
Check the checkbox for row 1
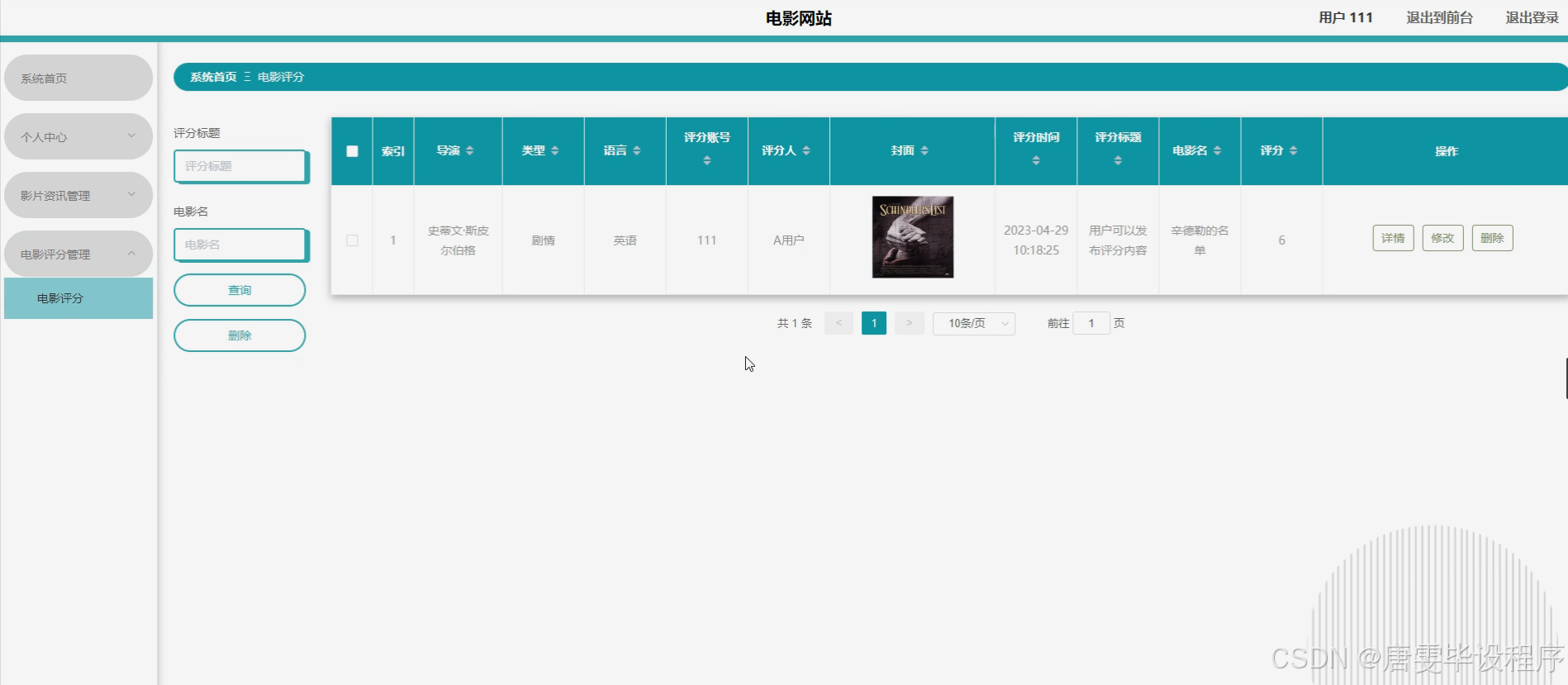[352, 240]
